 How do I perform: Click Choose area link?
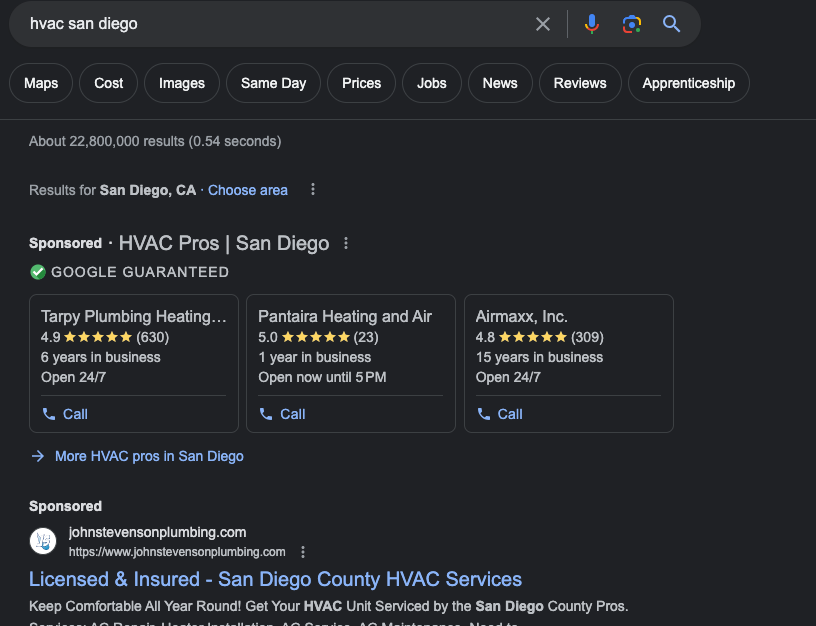click(x=248, y=190)
